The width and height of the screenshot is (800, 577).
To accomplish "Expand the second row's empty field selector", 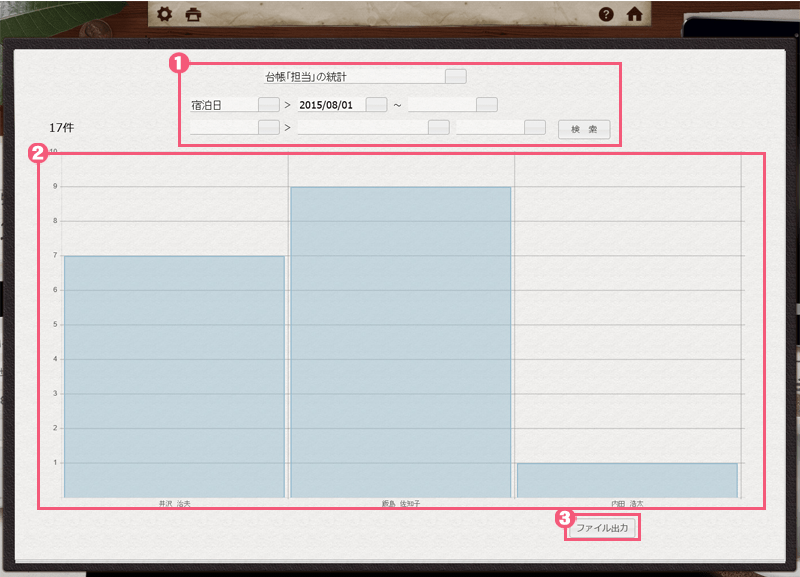I will pos(268,127).
